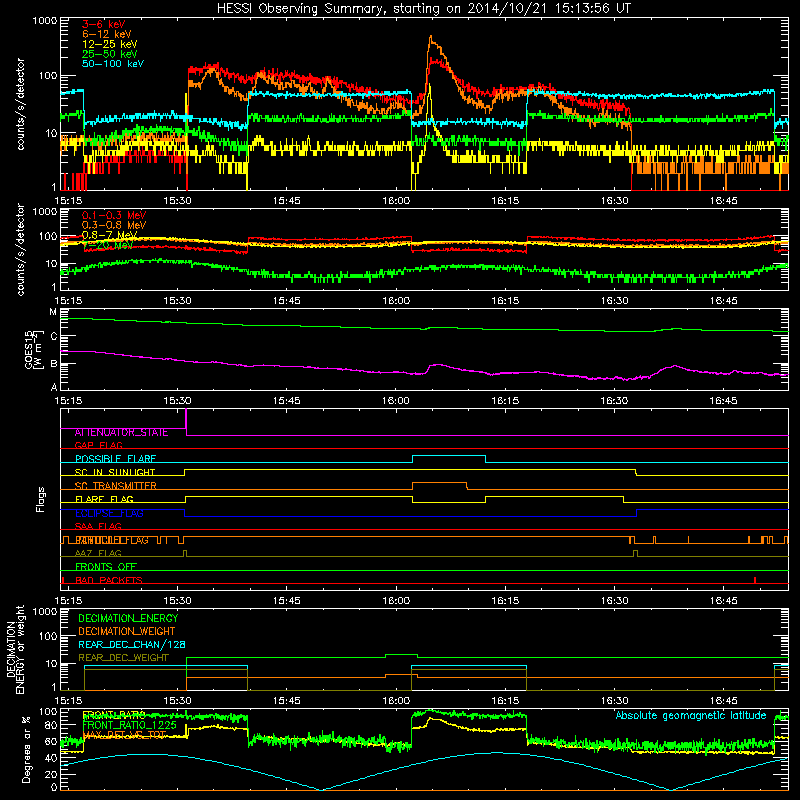Image resolution: width=800 pixels, height=800 pixels.
Task: Click the green FRONT_RATIO_1225 legend label
Action: click(130, 725)
